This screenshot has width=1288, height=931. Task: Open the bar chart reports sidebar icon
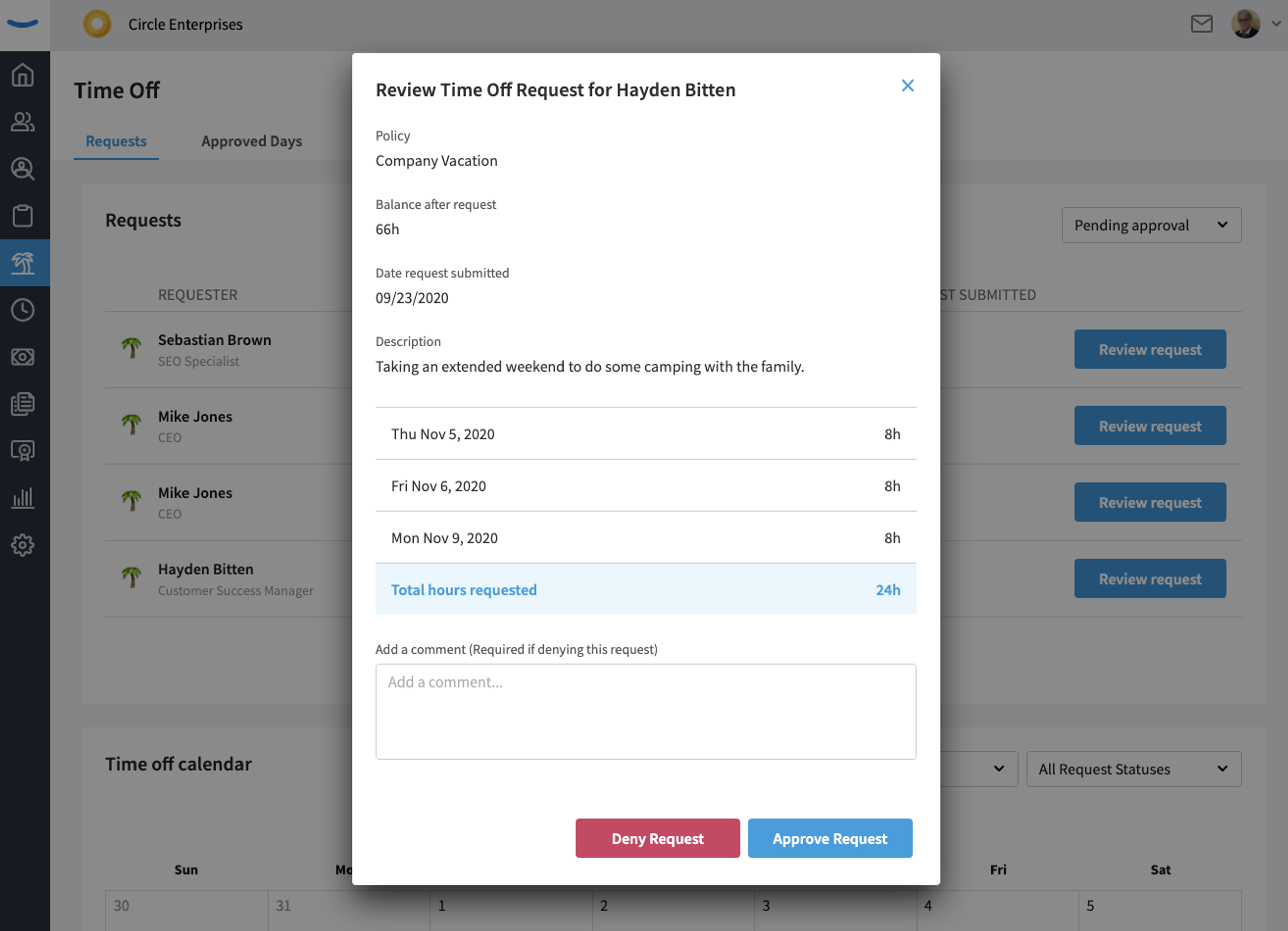pyautogui.click(x=23, y=498)
